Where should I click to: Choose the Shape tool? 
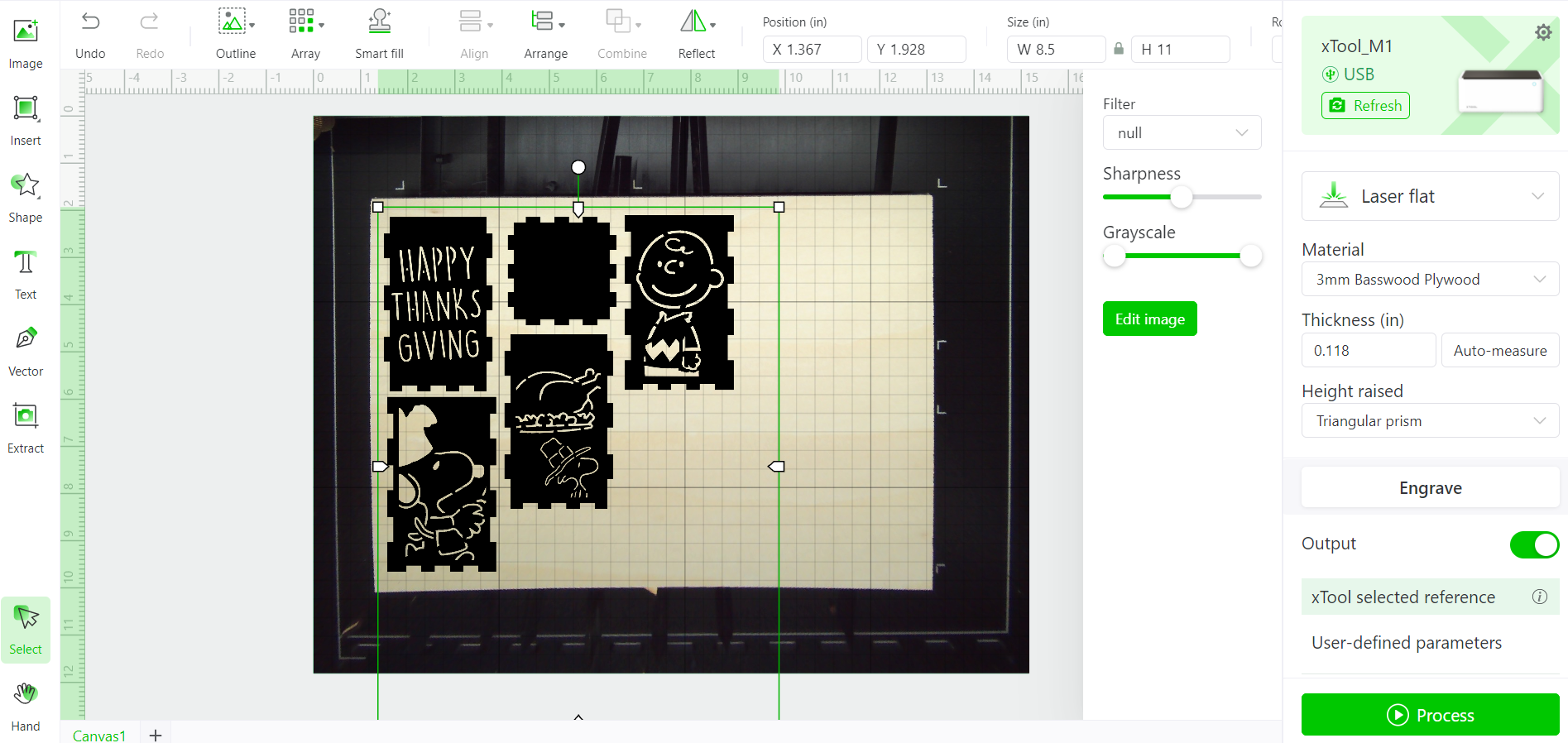point(26,198)
